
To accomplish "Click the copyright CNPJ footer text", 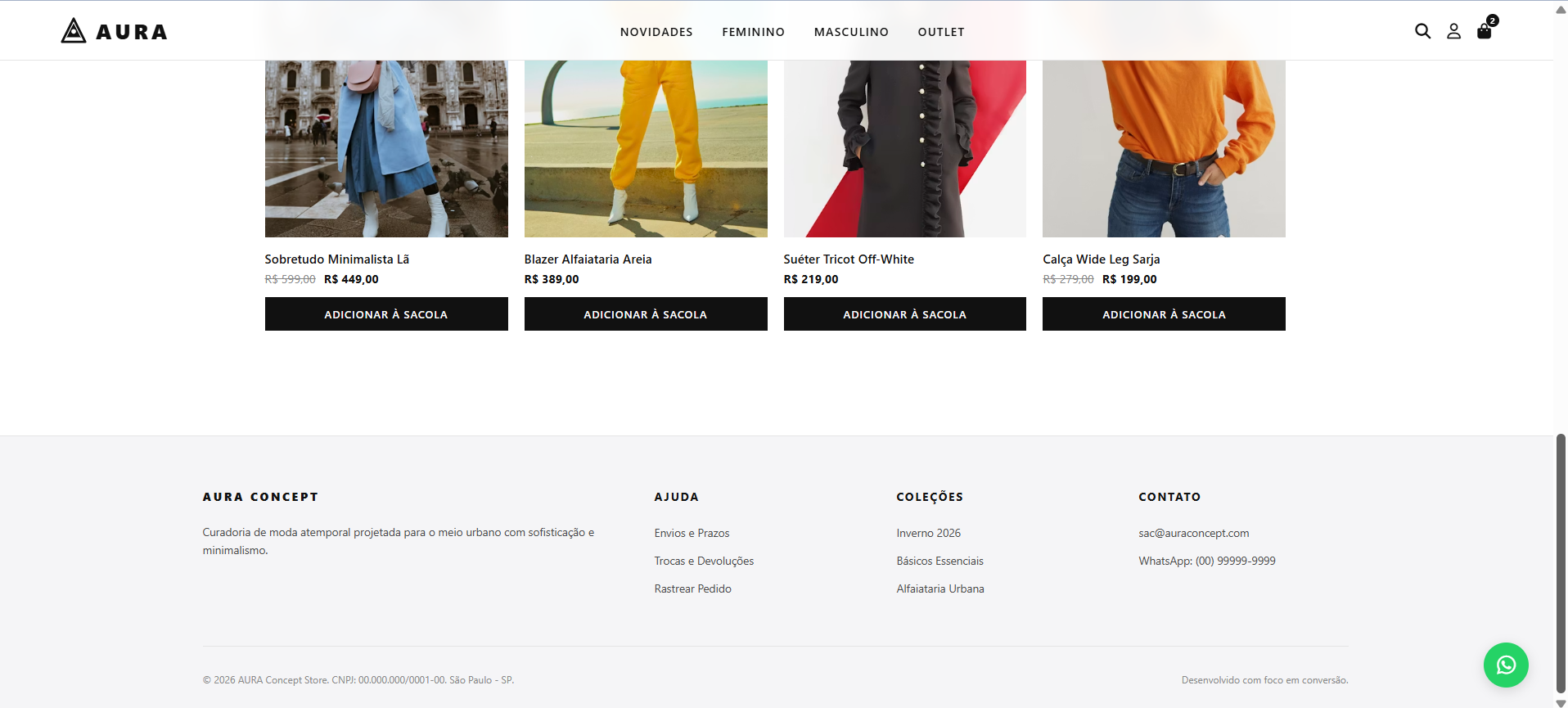I will tap(358, 680).
